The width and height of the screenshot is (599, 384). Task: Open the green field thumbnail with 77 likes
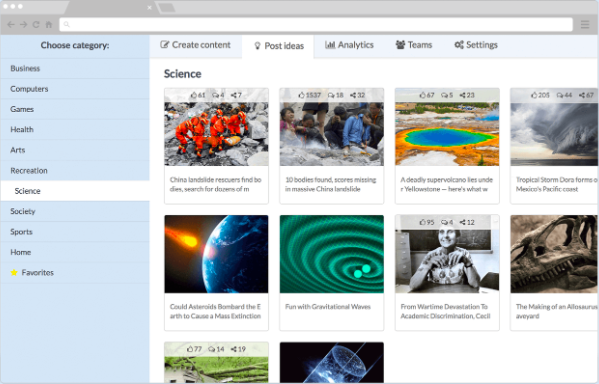216,362
